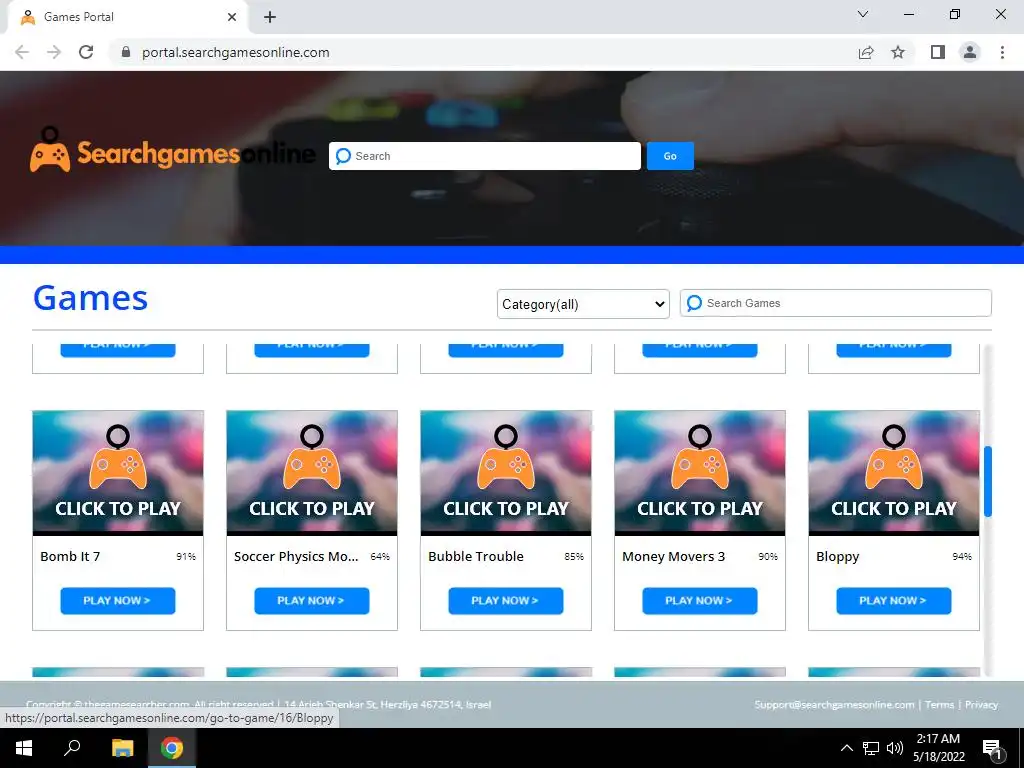
Task: Click the Bubble Trouble title
Action: (x=476, y=556)
